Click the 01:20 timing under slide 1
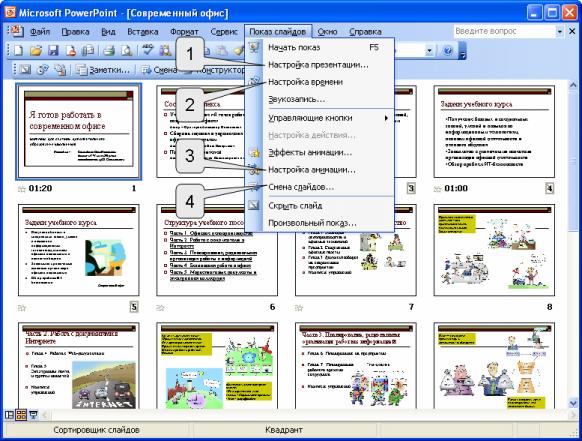 pos(40,189)
